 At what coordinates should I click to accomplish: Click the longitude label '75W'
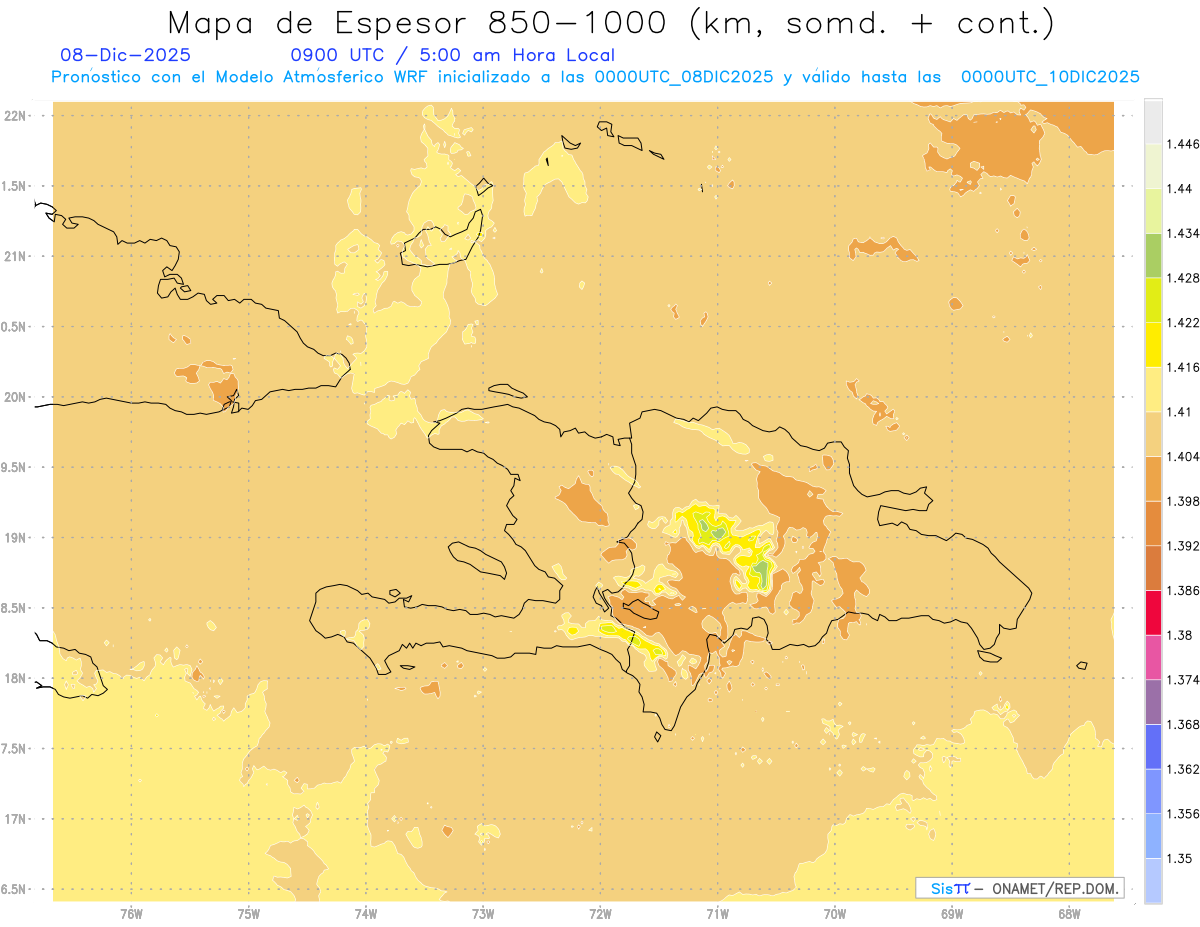point(249,914)
